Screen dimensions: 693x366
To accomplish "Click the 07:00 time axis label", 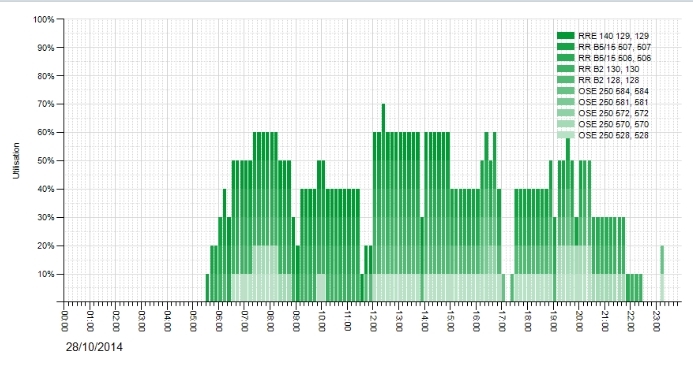I will 244,320.
